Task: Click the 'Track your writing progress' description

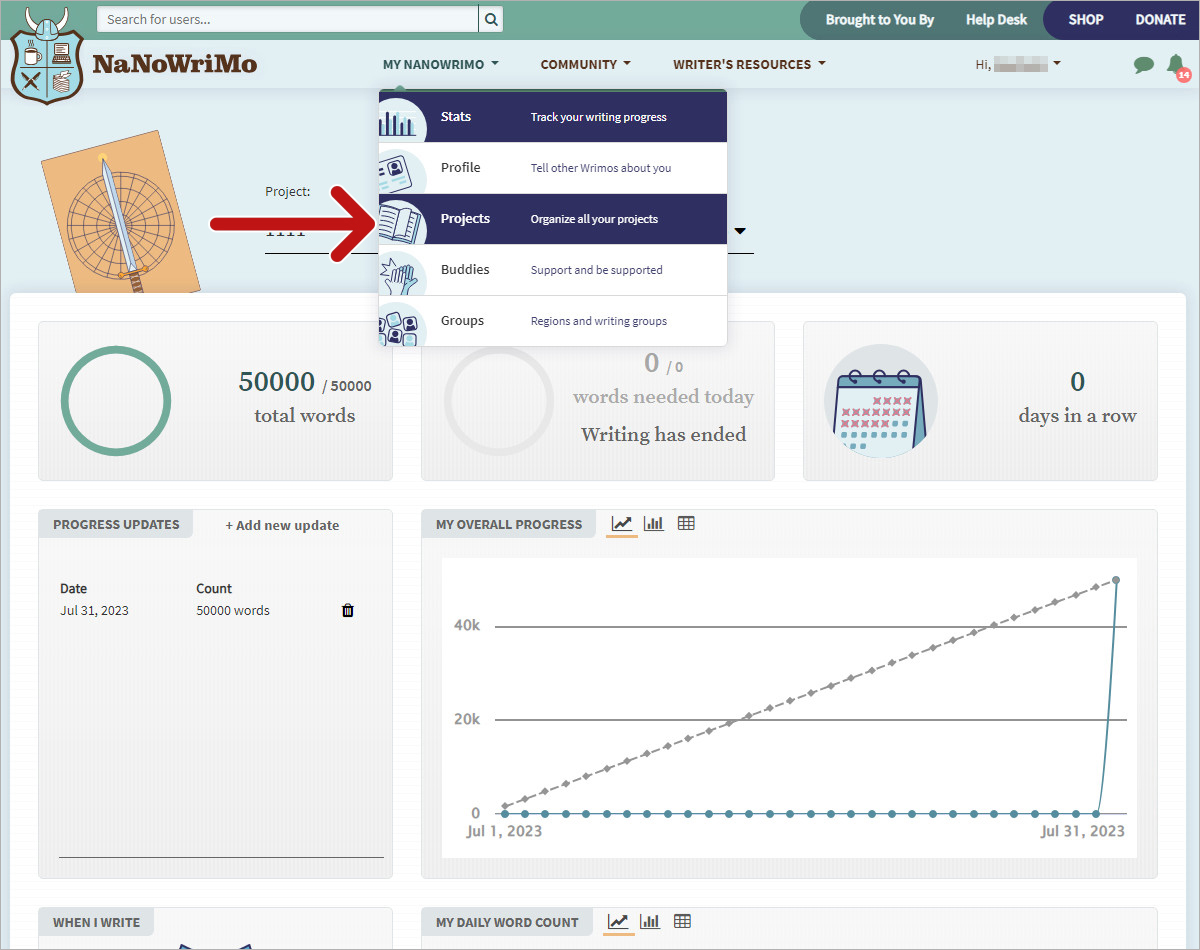Action: point(598,117)
